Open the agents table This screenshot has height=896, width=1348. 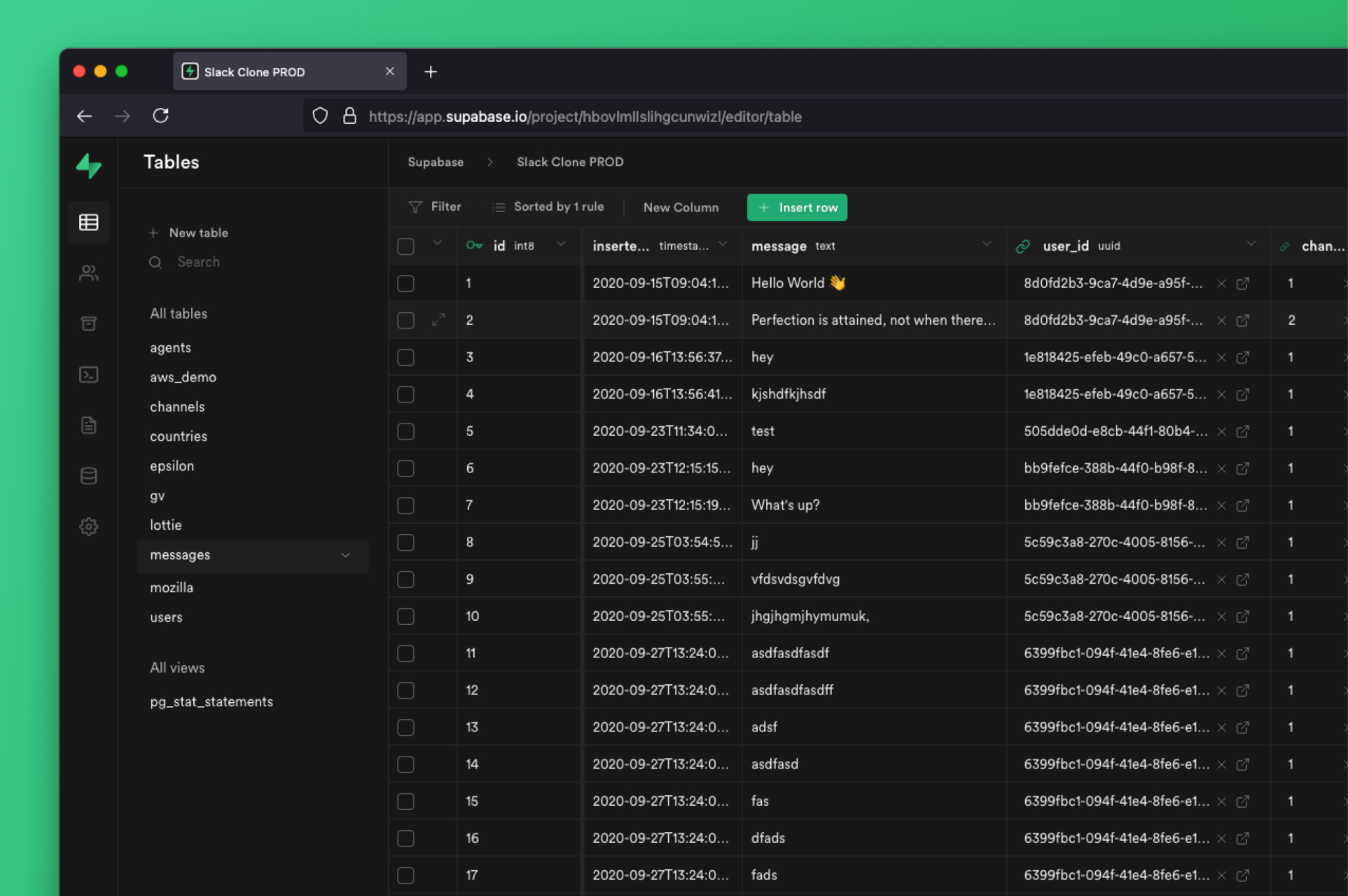coord(170,348)
